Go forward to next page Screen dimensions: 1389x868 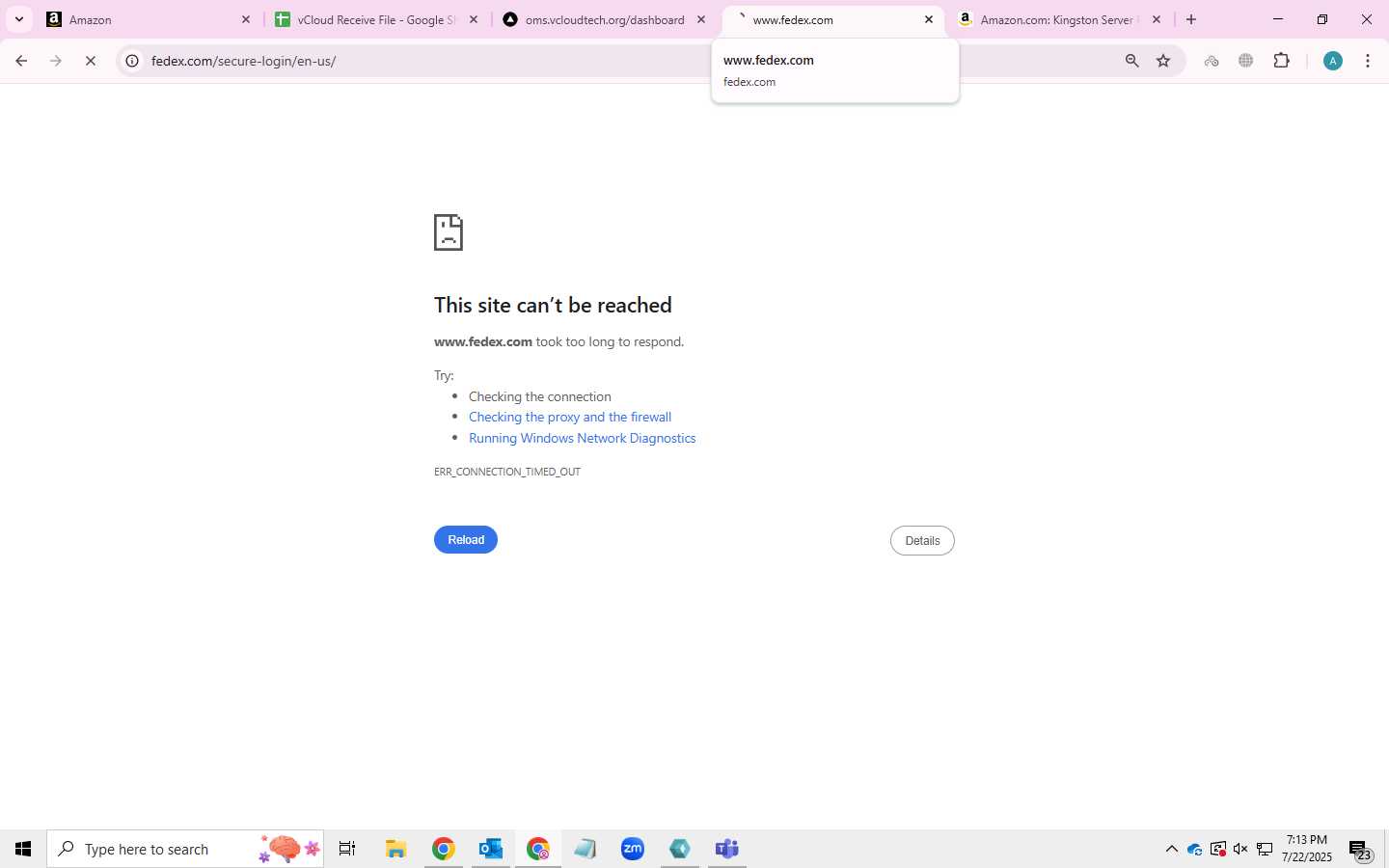click(56, 61)
